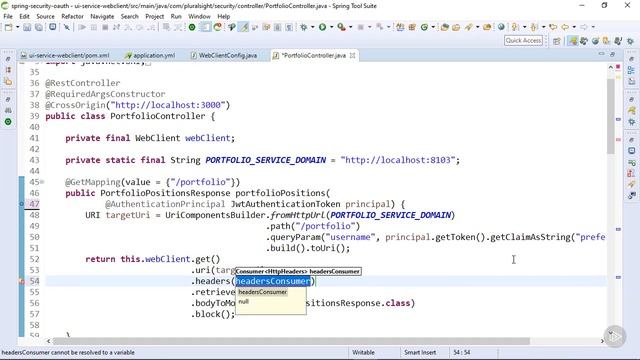
Task: Expand the New Java Class dropdown arrow
Action: [433, 27]
